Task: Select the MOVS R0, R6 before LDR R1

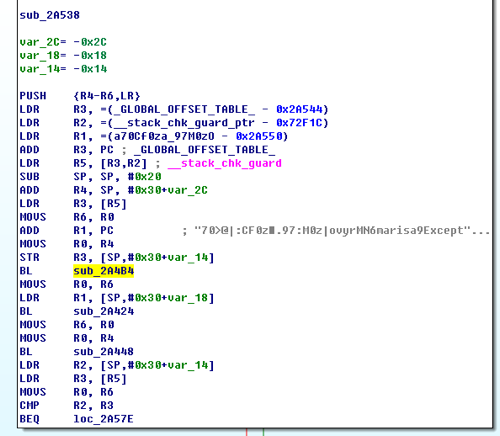Action: tap(67, 284)
